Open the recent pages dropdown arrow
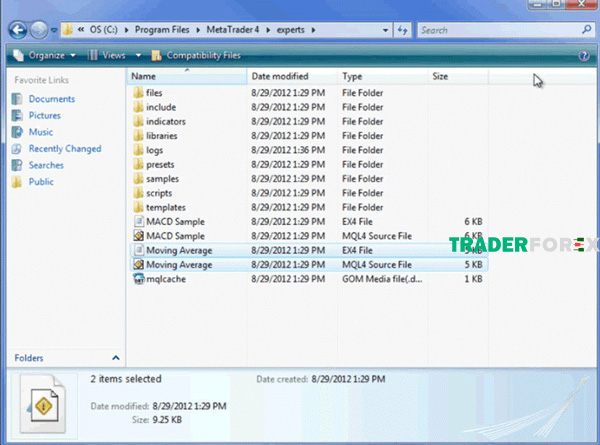600x445 pixels. 54,30
